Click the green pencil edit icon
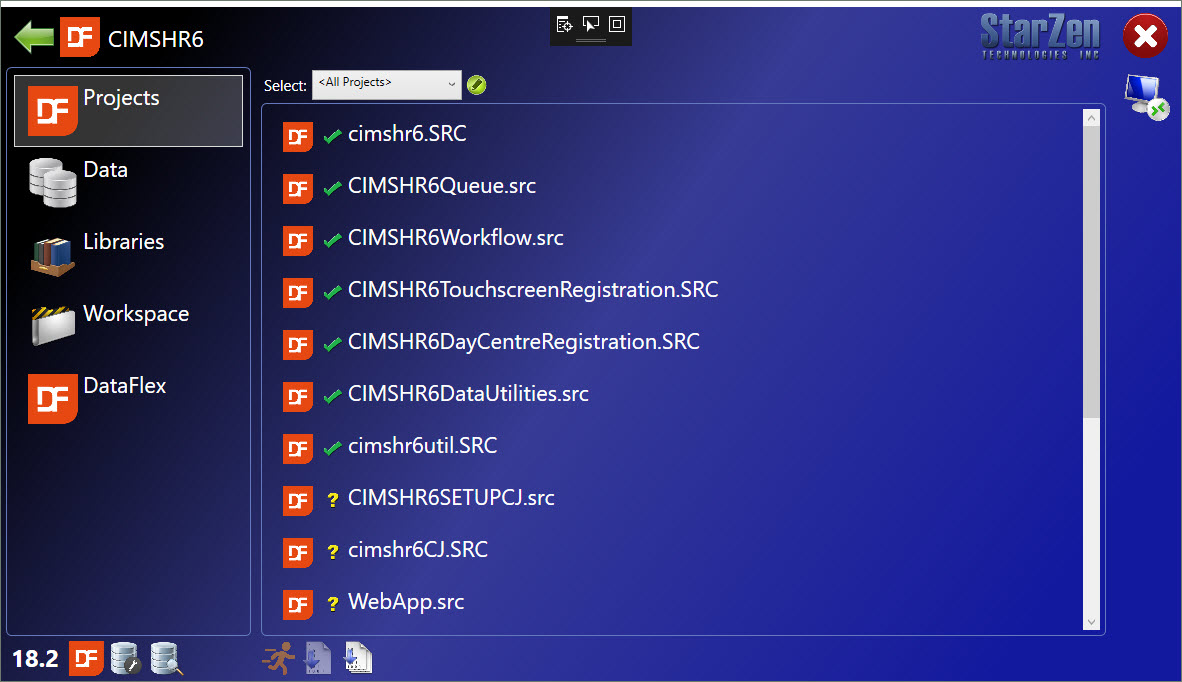 (x=476, y=85)
